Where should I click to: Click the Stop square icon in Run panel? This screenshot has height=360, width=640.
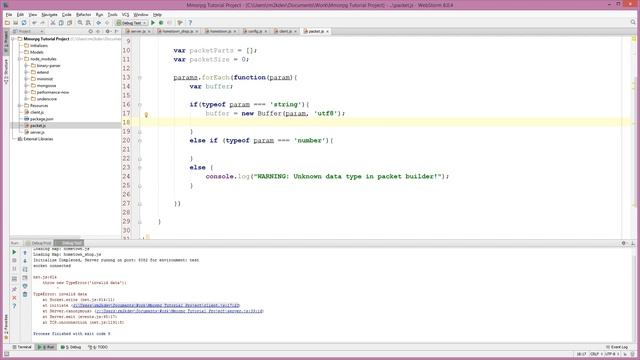[x=14, y=260]
